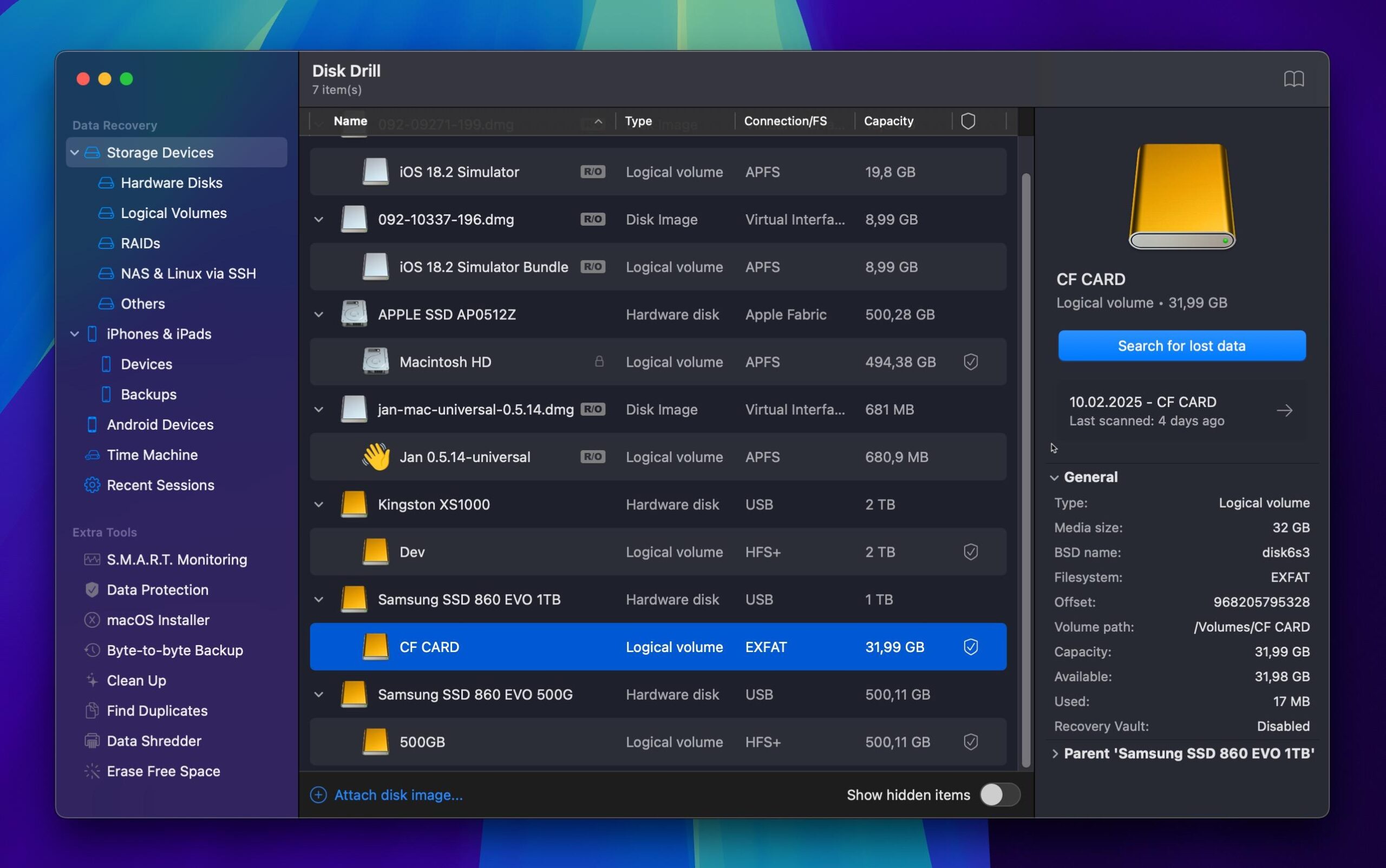The height and width of the screenshot is (868, 1386).
Task: Collapse Samsung SSD 860 EVO 1TB row
Action: click(x=319, y=600)
